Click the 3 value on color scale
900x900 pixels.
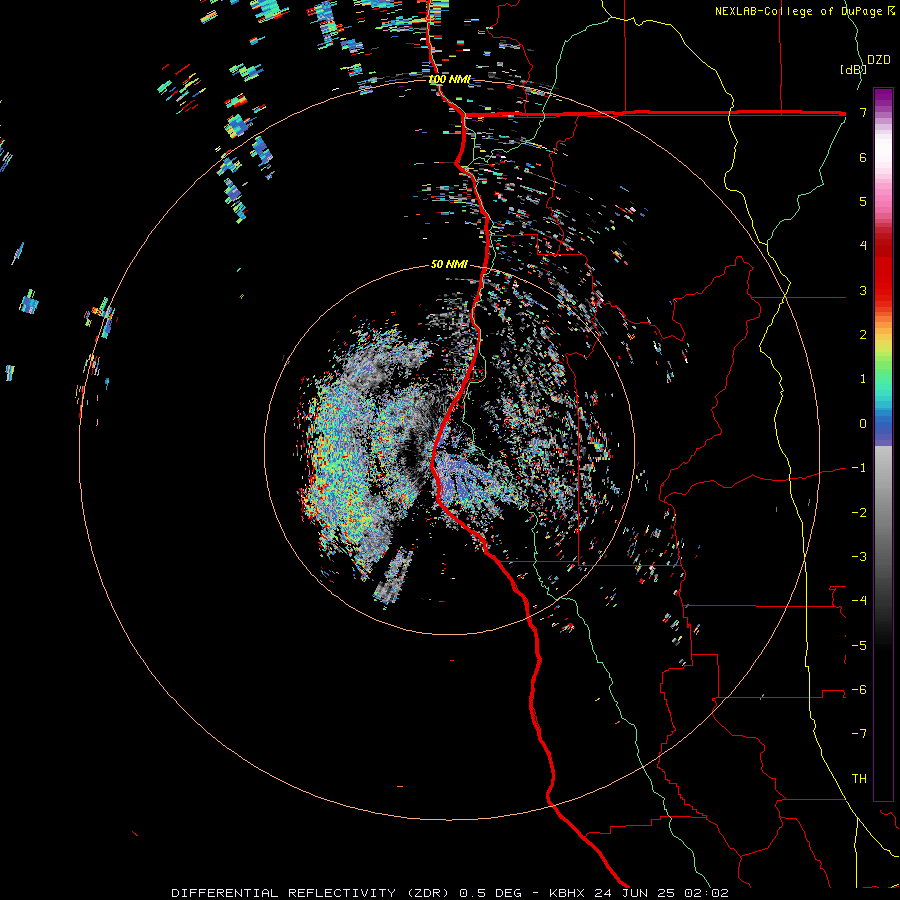(863, 290)
